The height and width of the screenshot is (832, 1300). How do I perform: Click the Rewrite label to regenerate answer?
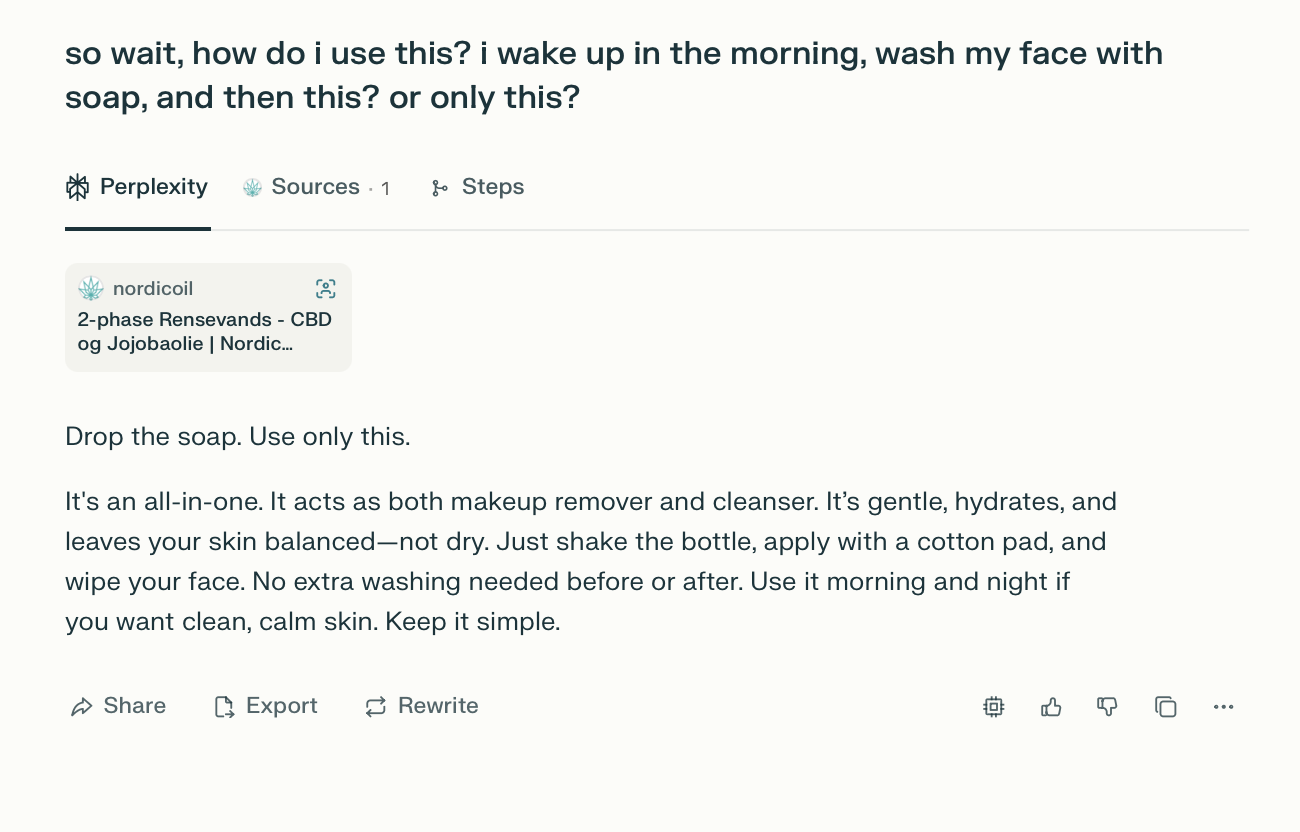click(438, 706)
